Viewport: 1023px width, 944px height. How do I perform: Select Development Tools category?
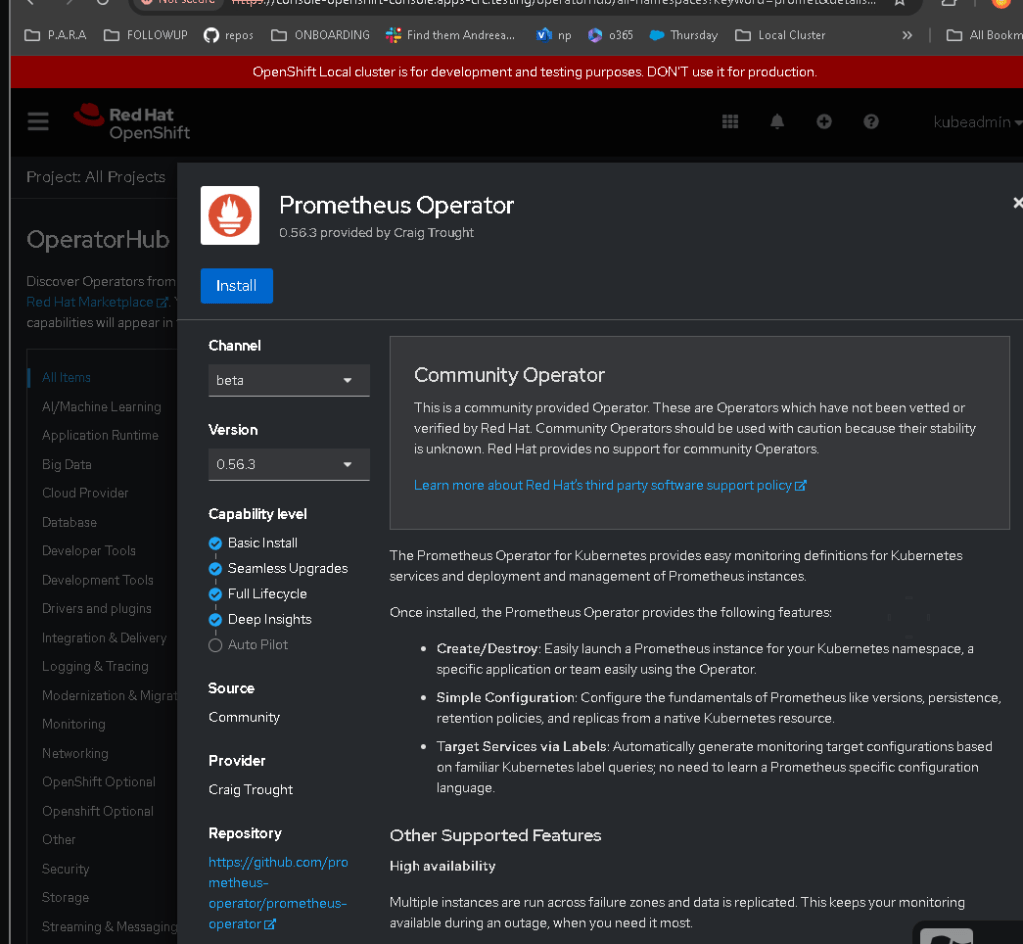(x=97, y=580)
